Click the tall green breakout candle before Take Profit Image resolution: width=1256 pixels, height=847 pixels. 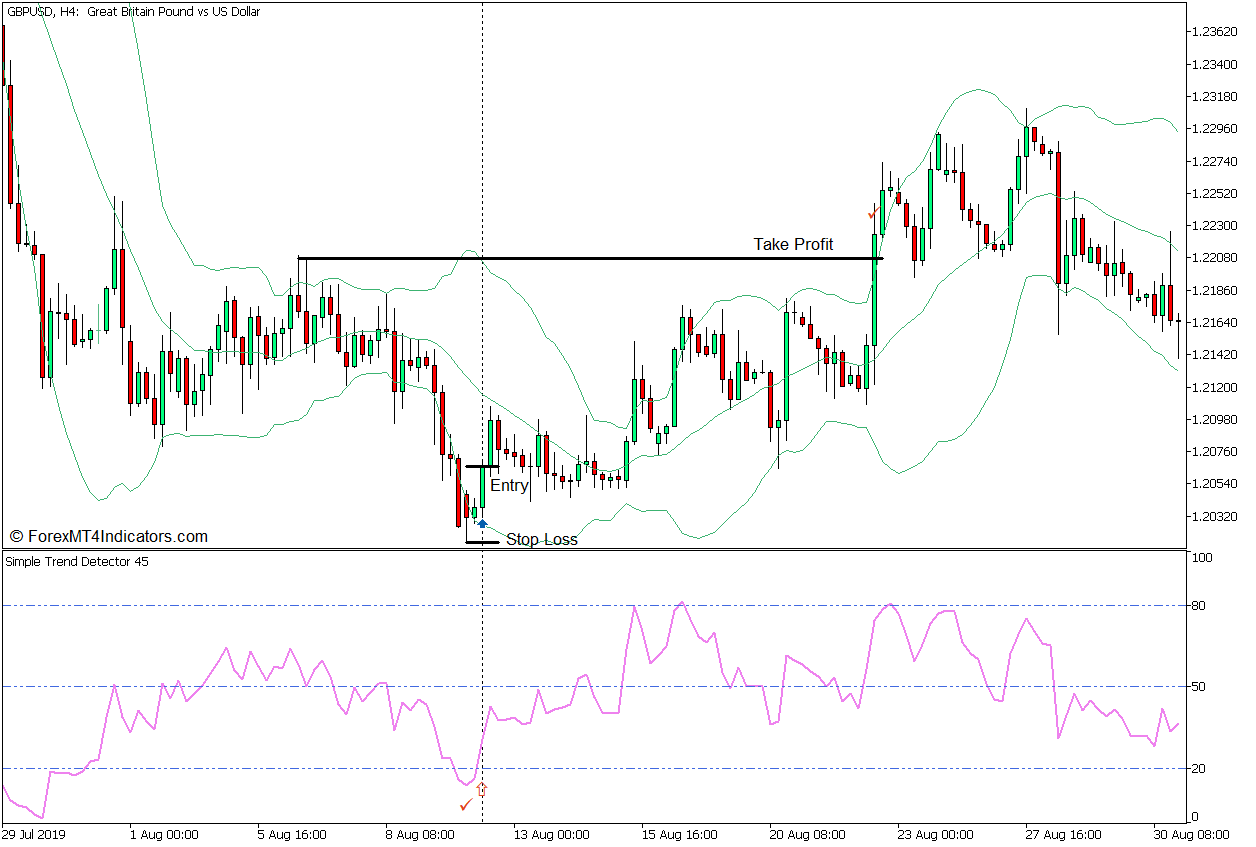(x=873, y=300)
